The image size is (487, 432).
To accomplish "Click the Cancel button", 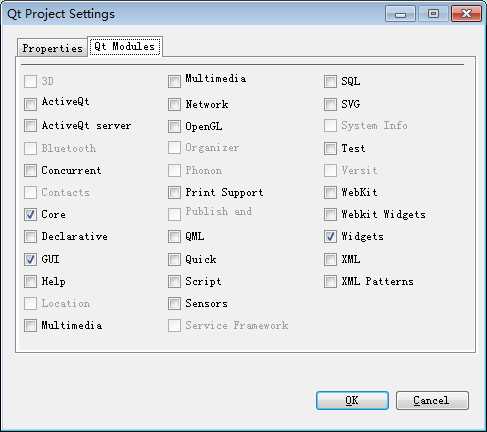I will click(x=432, y=400).
